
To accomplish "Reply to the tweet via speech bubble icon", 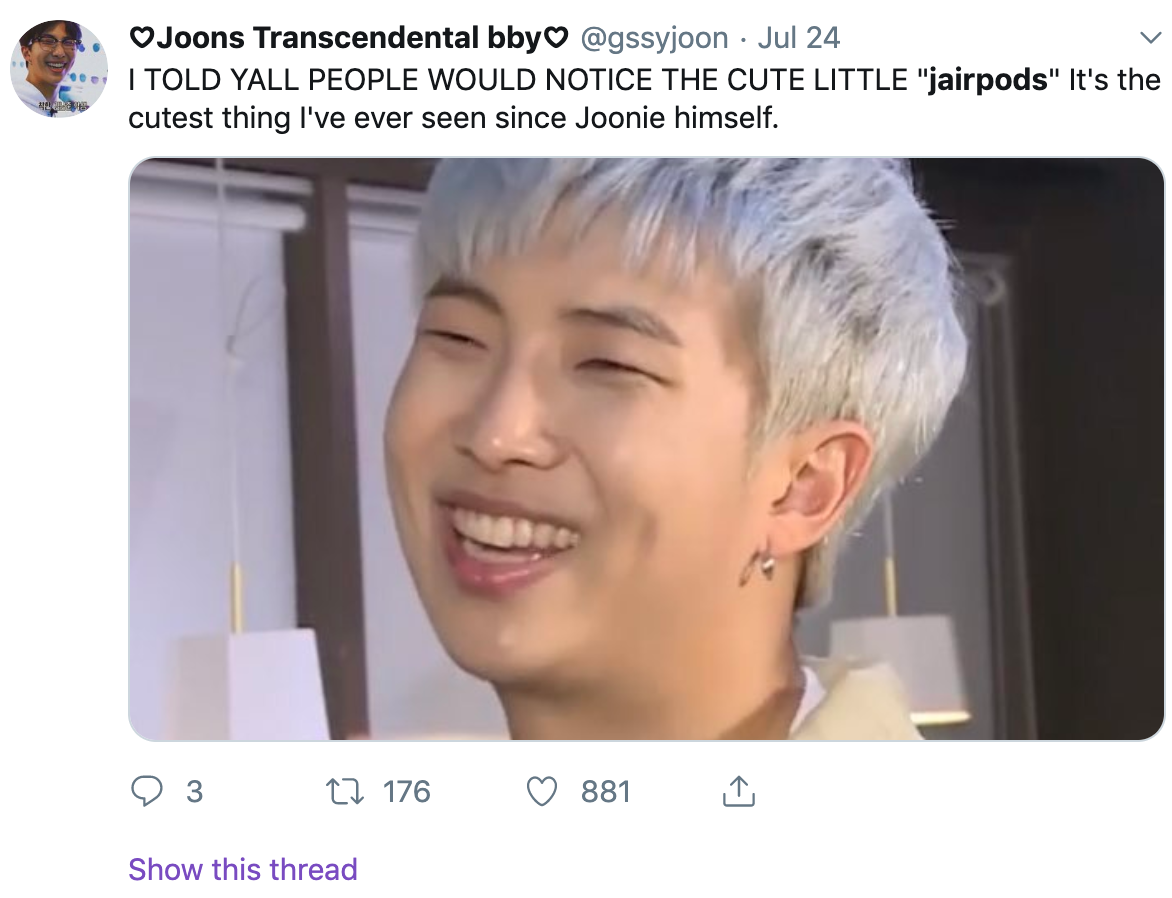I will click(146, 791).
